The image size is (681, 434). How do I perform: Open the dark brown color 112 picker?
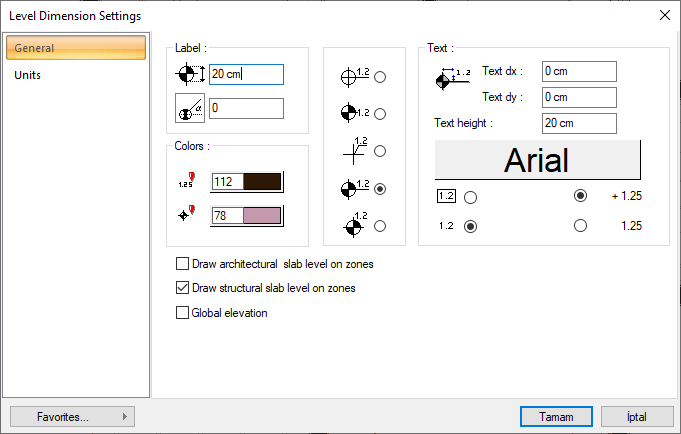(x=247, y=181)
